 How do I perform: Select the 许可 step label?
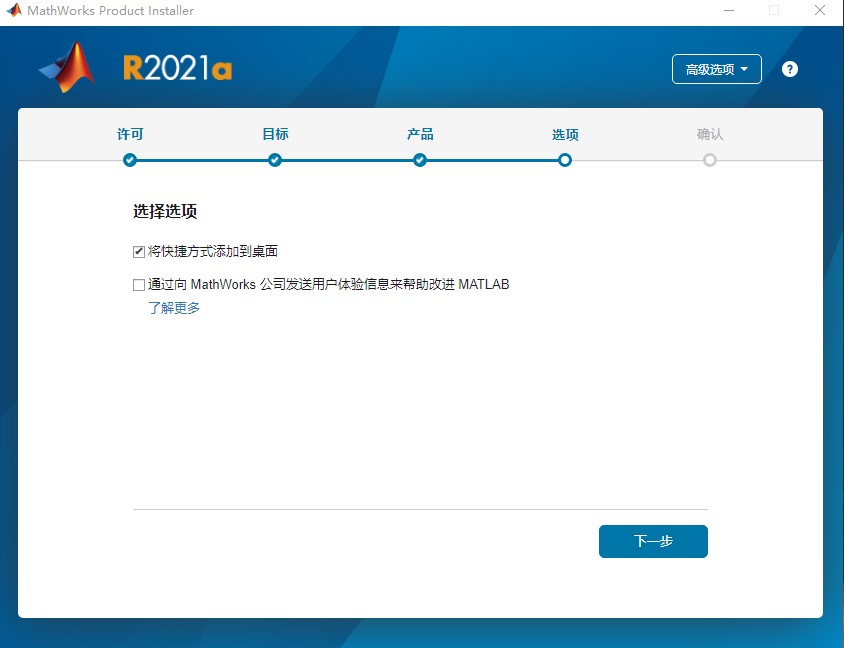click(x=130, y=134)
